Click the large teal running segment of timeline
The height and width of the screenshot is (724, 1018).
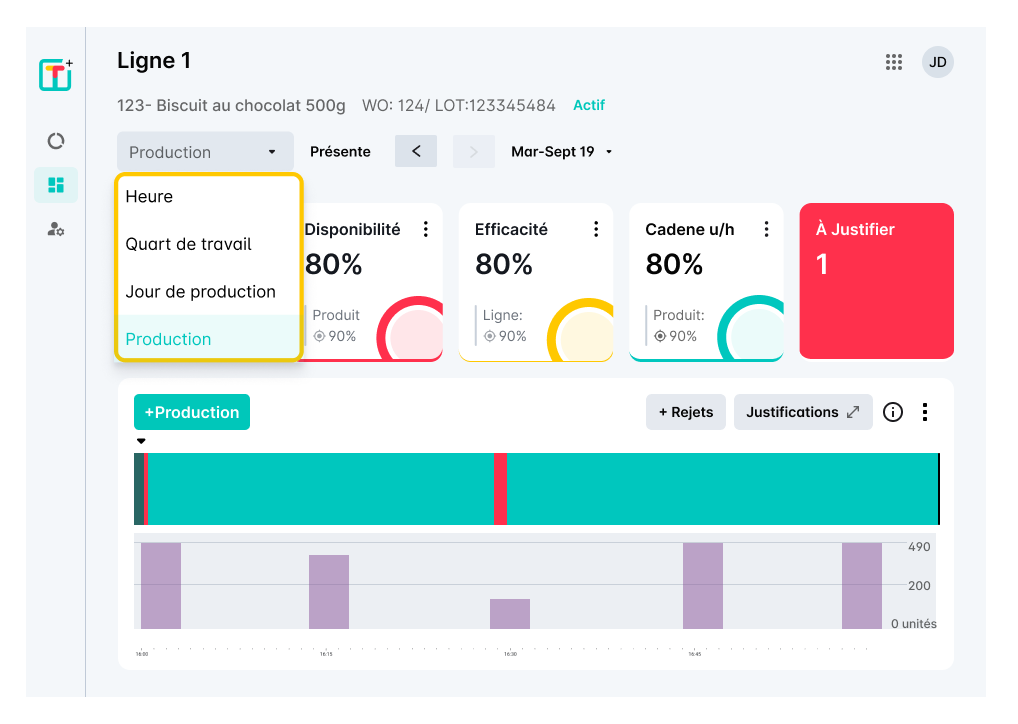pos(722,489)
